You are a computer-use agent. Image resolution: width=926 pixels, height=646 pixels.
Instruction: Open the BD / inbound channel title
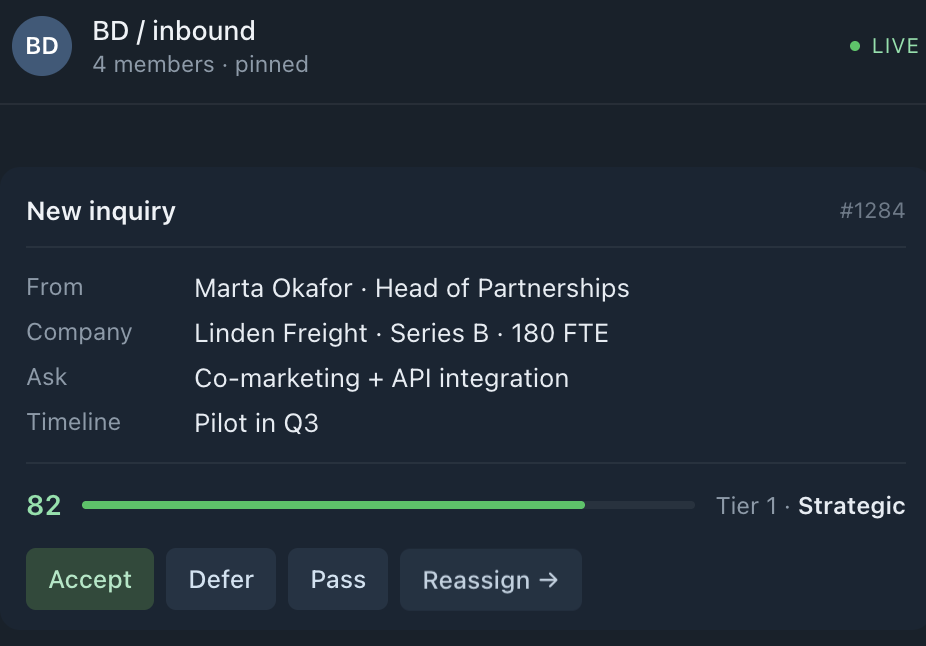pos(174,31)
